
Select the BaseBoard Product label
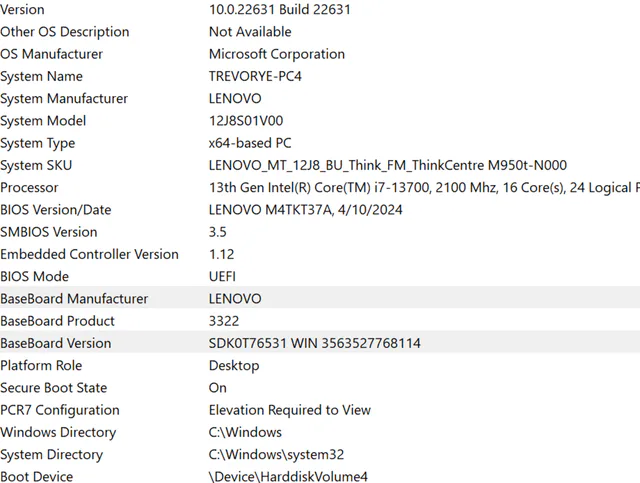(x=57, y=321)
